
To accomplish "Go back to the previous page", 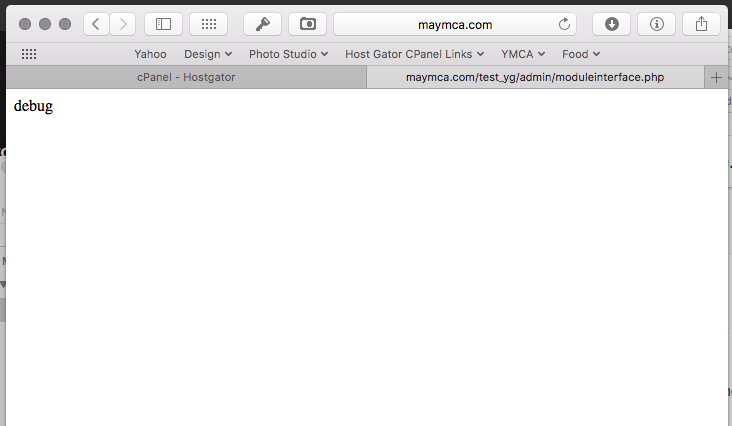I will click(96, 24).
